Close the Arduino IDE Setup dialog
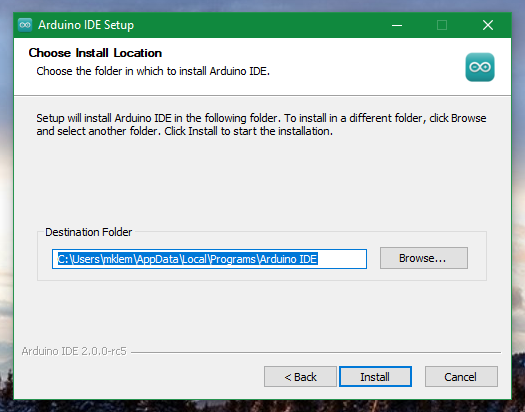Screen dimensions: 525x412 point(488,25)
